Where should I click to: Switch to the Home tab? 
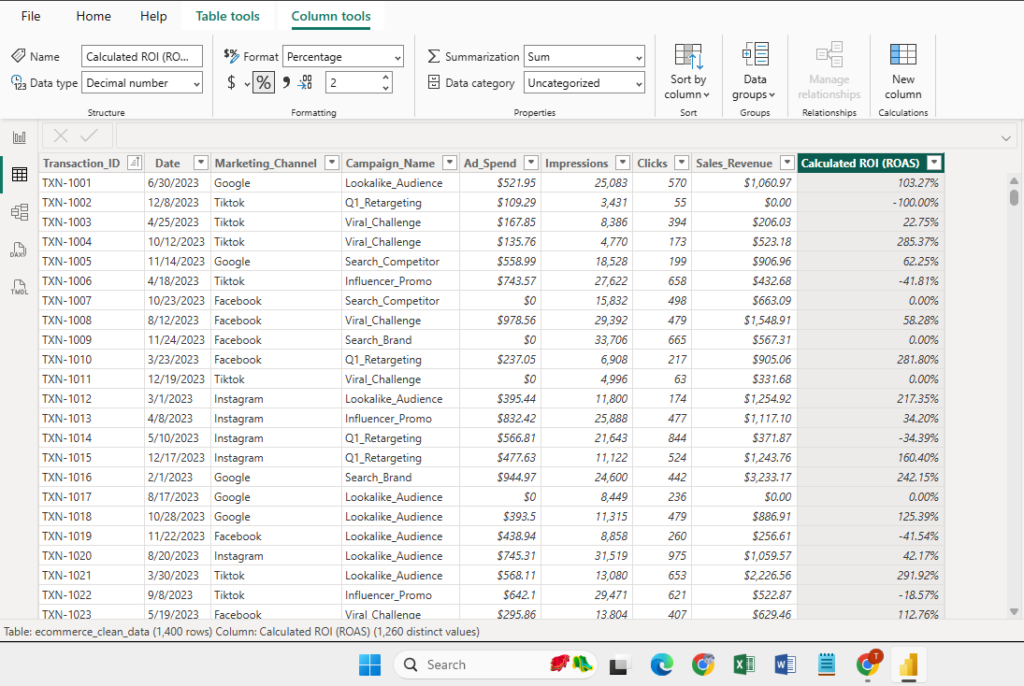point(93,16)
